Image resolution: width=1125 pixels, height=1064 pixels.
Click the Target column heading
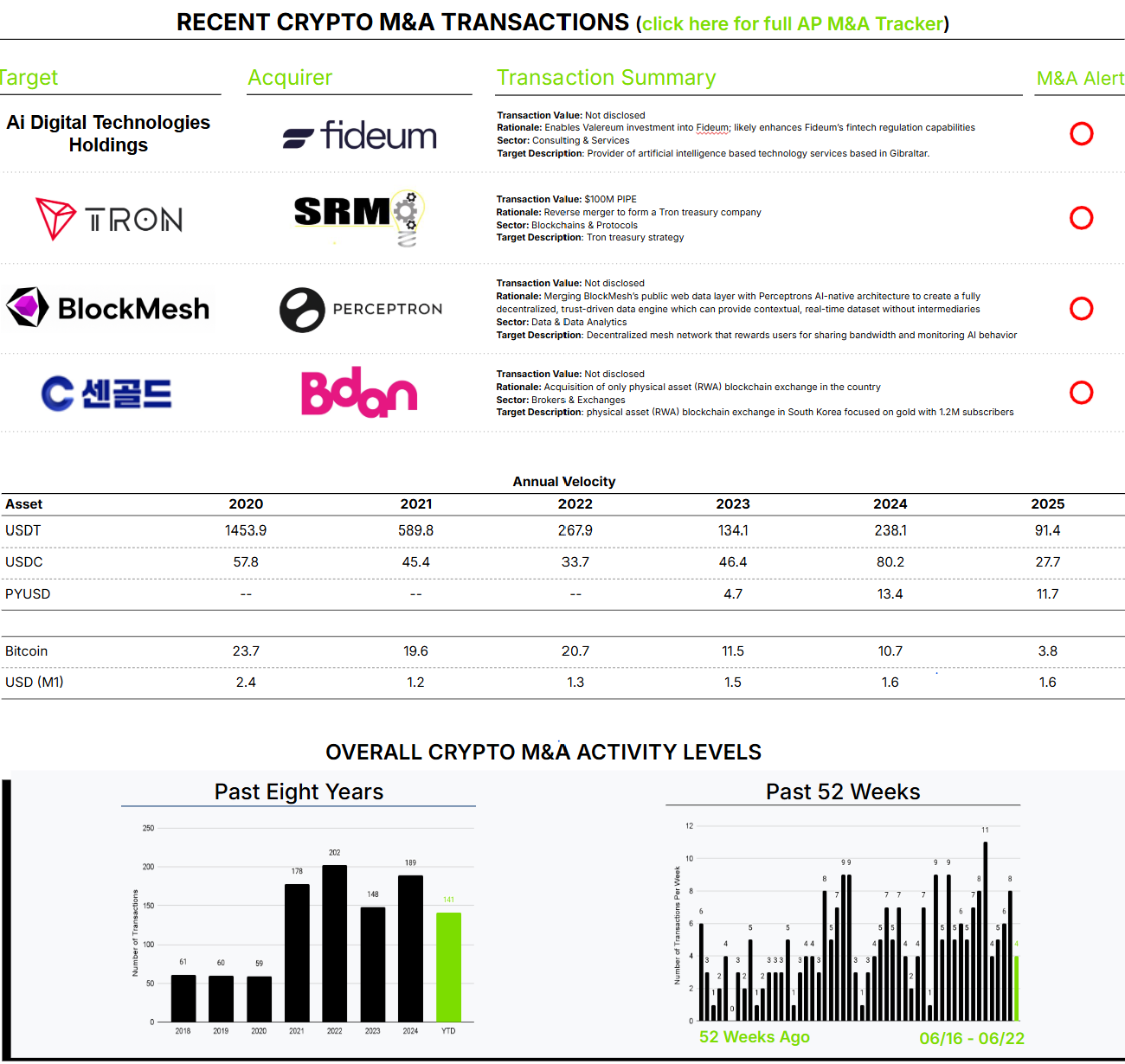tap(29, 78)
